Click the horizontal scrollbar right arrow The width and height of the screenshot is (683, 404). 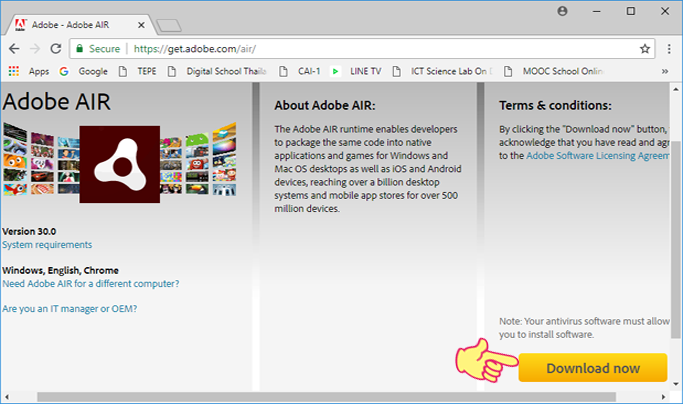(x=663, y=397)
